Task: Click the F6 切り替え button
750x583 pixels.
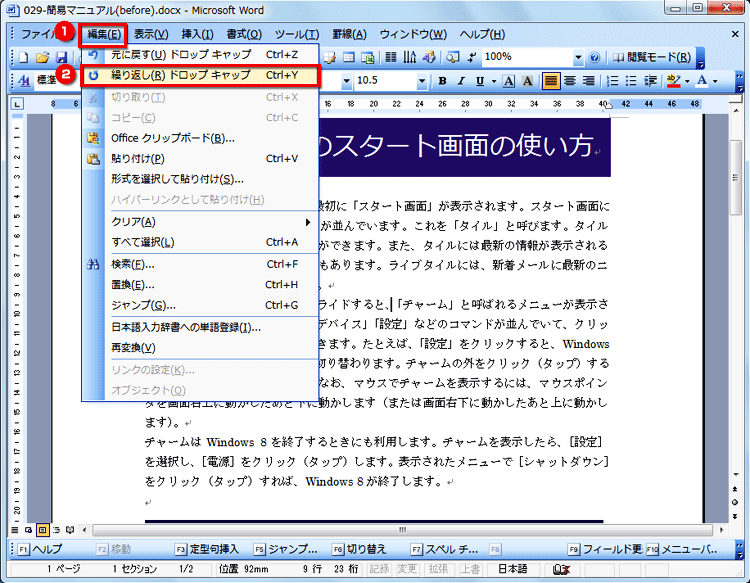Action: pos(359,550)
